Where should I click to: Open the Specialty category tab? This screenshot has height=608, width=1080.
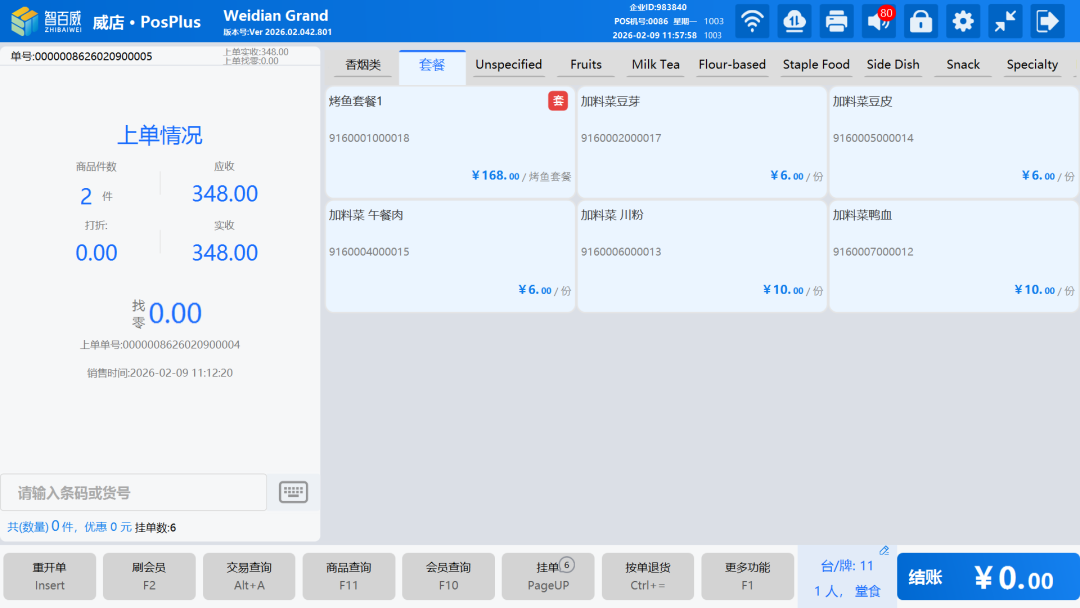[x=1032, y=65]
